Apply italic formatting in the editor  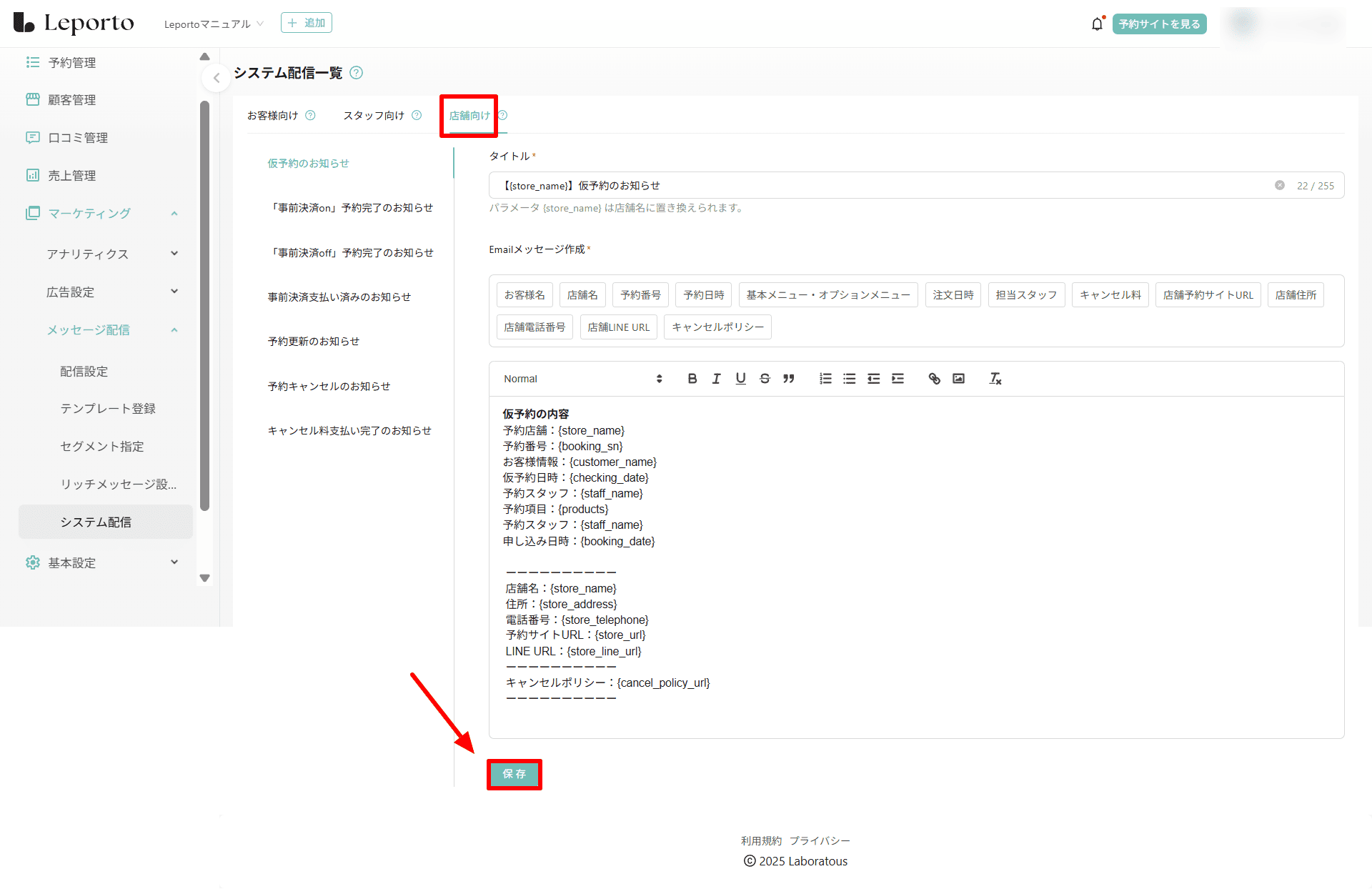click(x=716, y=379)
